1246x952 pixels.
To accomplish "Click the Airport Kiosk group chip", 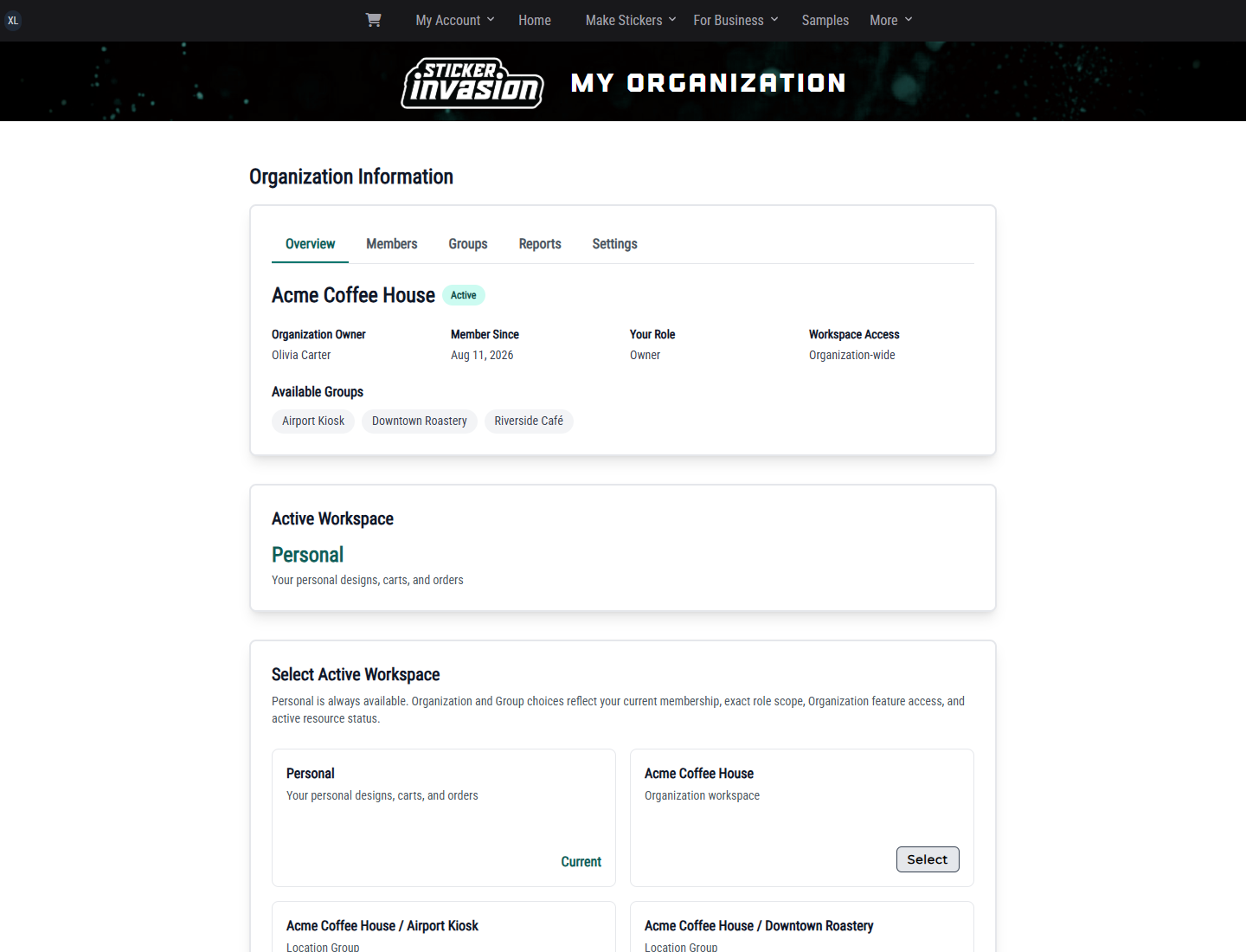I will pyautogui.click(x=313, y=421).
